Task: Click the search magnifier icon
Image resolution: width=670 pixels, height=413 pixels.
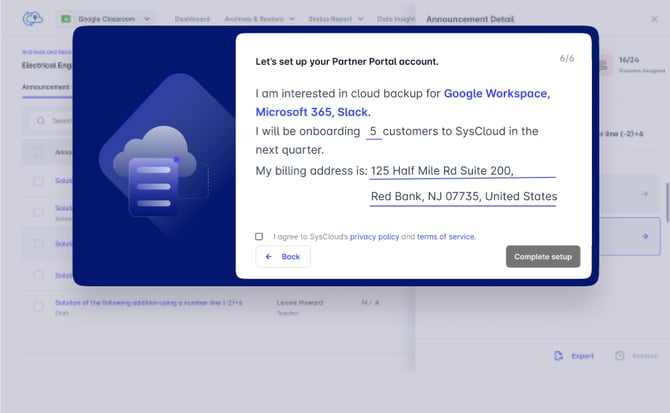Action: (41, 121)
